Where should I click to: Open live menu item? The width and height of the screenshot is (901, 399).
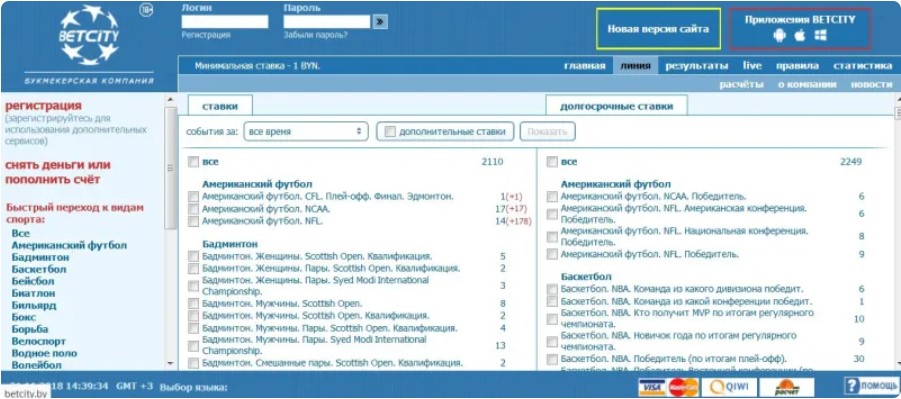[x=752, y=66]
